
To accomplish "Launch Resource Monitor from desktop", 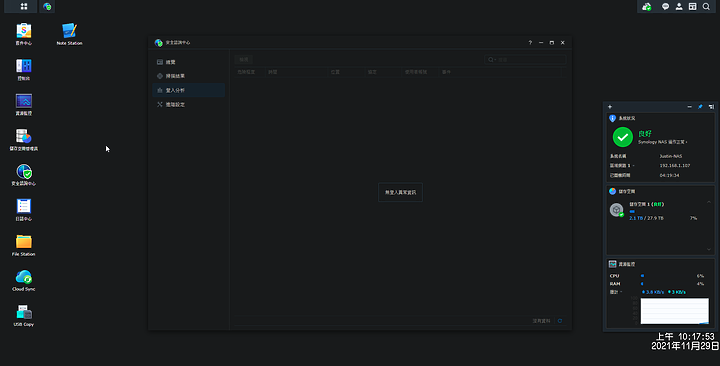I will point(24,104).
